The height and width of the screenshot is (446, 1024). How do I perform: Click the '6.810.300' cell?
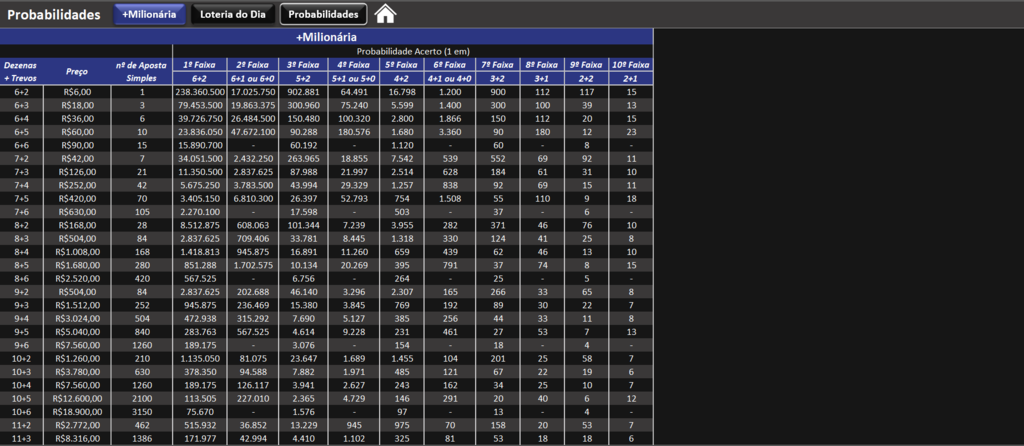point(254,198)
